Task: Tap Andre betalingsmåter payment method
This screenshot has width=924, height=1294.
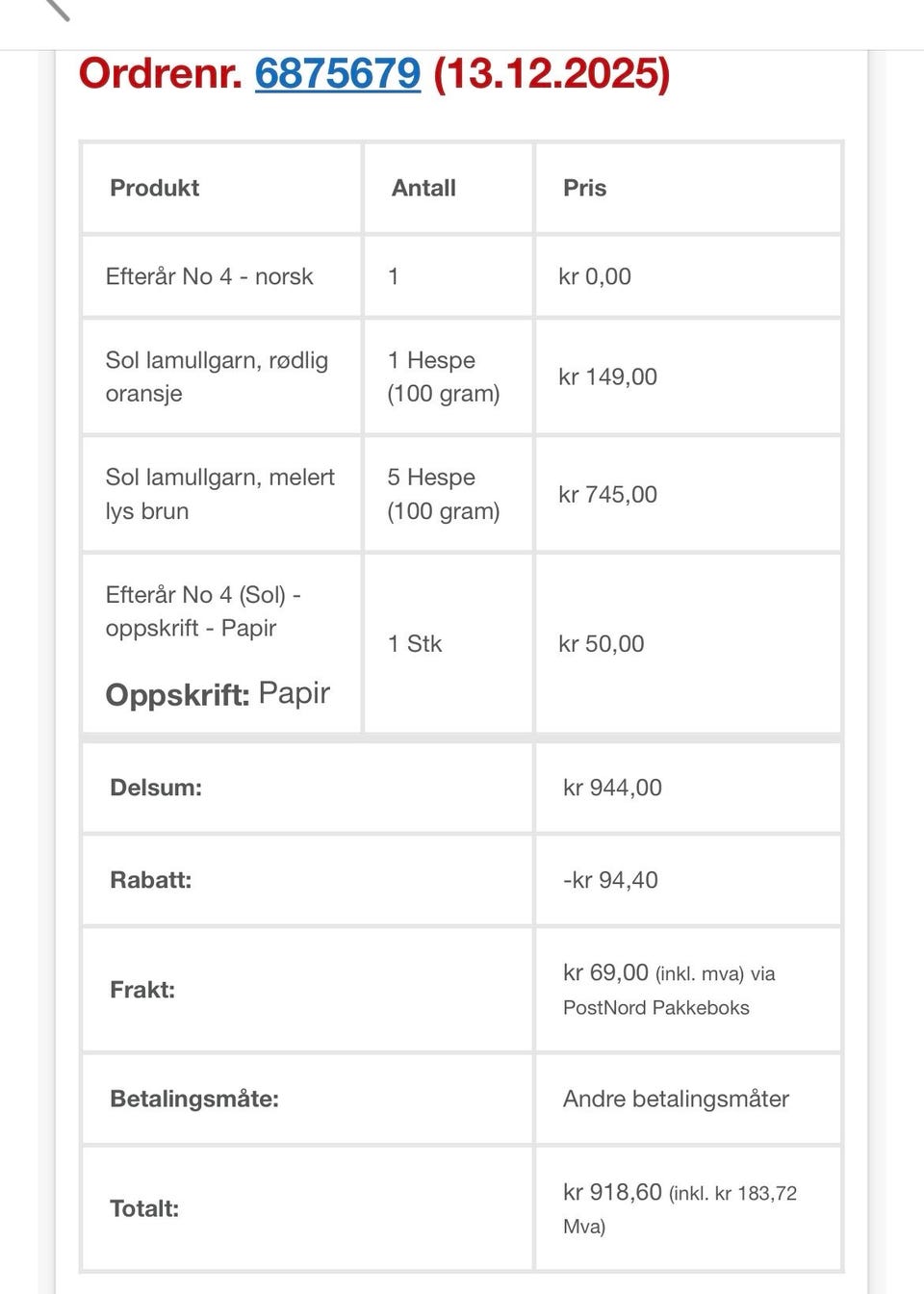Action: [x=676, y=1099]
